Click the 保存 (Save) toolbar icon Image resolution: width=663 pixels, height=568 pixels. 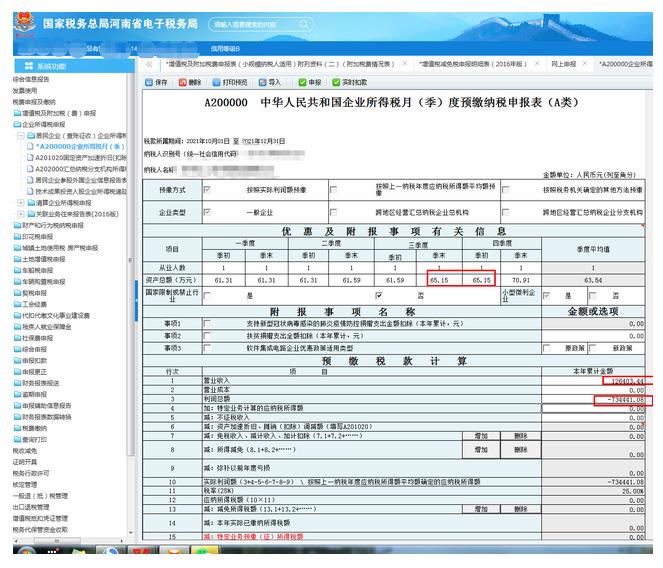tap(157, 83)
